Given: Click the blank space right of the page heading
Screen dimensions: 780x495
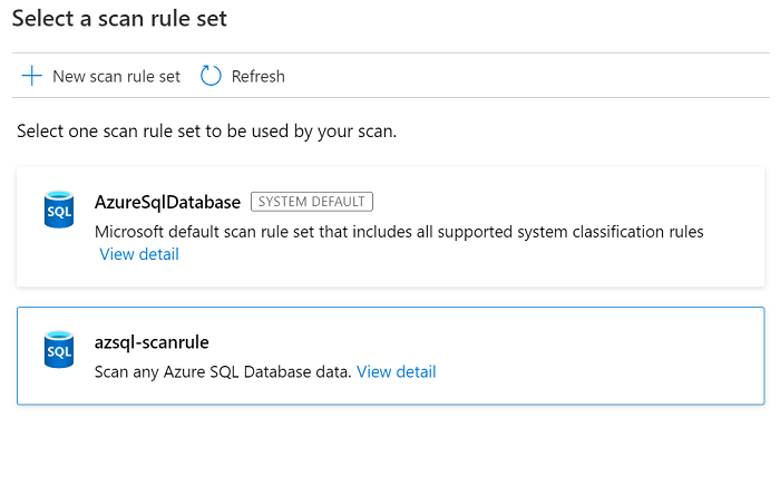Looking at the screenshot, I should [500, 20].
